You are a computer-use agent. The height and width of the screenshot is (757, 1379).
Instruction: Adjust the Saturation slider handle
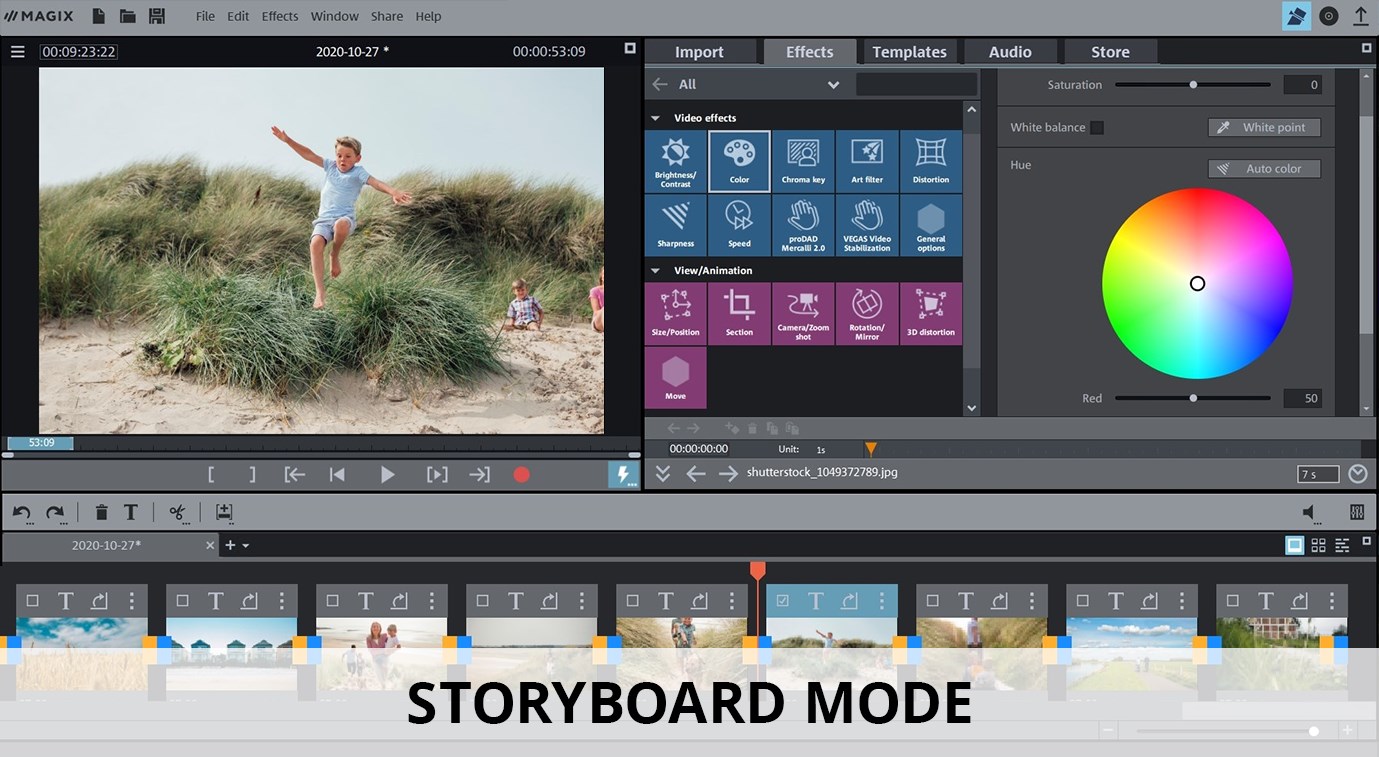1193,85
